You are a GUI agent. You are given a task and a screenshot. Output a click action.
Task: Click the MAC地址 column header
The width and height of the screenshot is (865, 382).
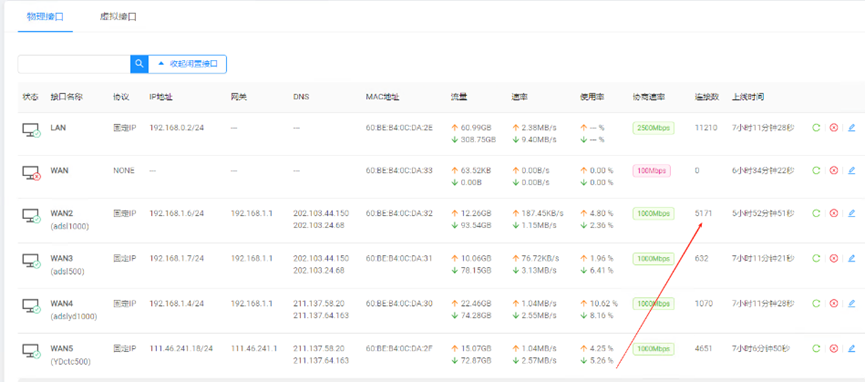(x=382, y=97)
